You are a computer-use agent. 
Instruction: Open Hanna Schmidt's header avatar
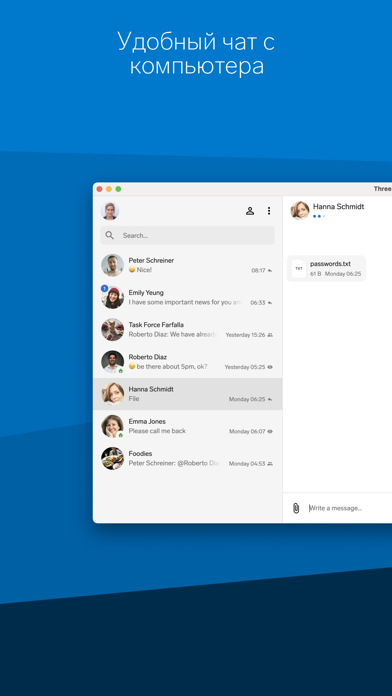(300, 210)
